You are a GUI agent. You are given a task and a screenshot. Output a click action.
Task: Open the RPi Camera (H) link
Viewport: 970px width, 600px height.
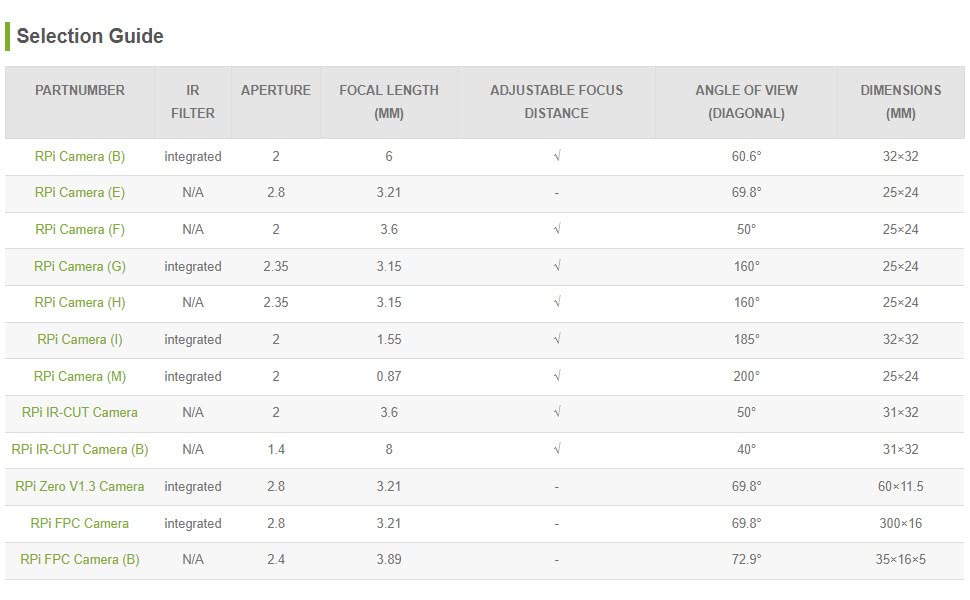pos(80,302)
